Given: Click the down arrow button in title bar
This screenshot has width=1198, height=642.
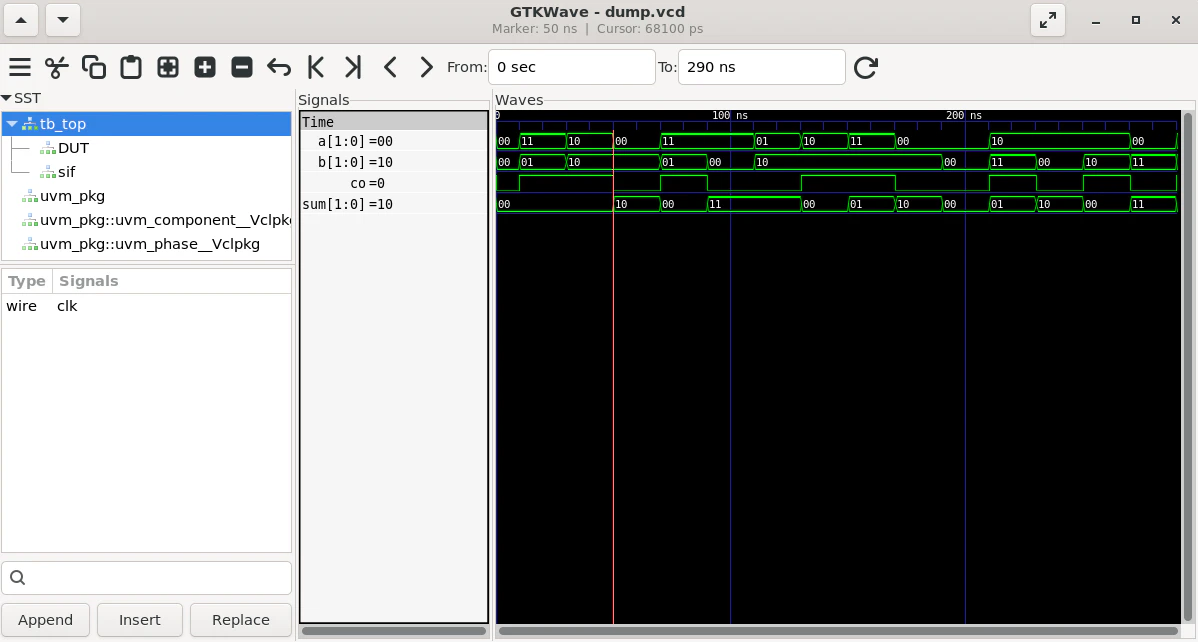Looking at the screenshot, I should point(63,21).
